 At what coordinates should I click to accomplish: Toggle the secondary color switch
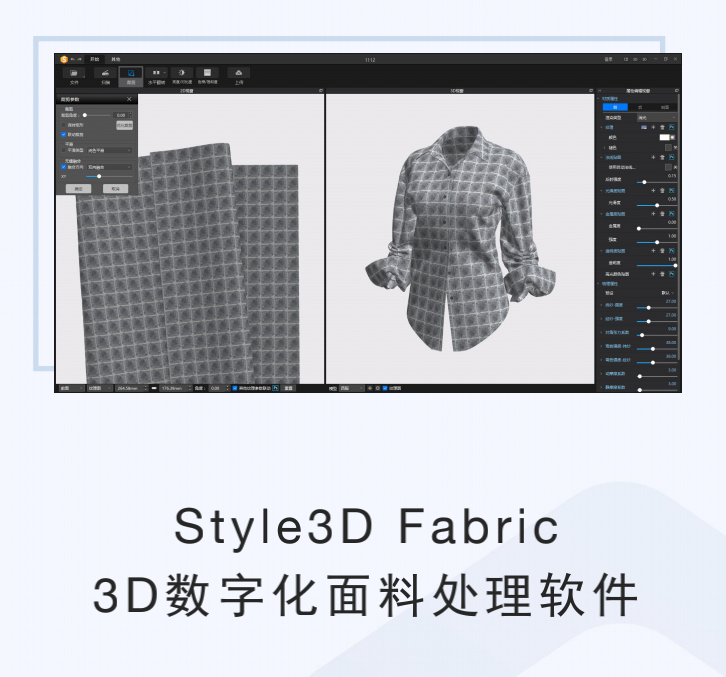[x=668, y=148]
